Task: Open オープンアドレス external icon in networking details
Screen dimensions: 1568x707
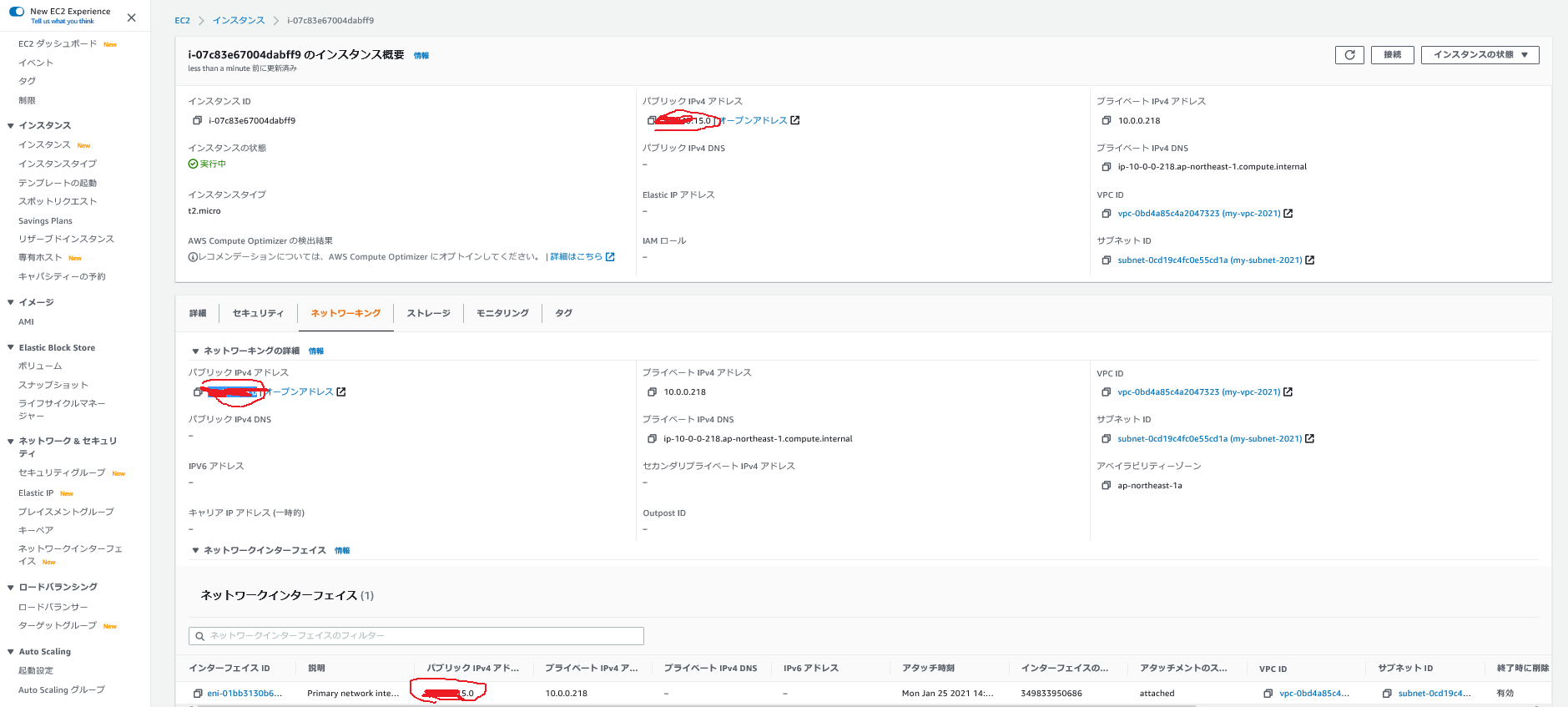Action: [341, 391]
